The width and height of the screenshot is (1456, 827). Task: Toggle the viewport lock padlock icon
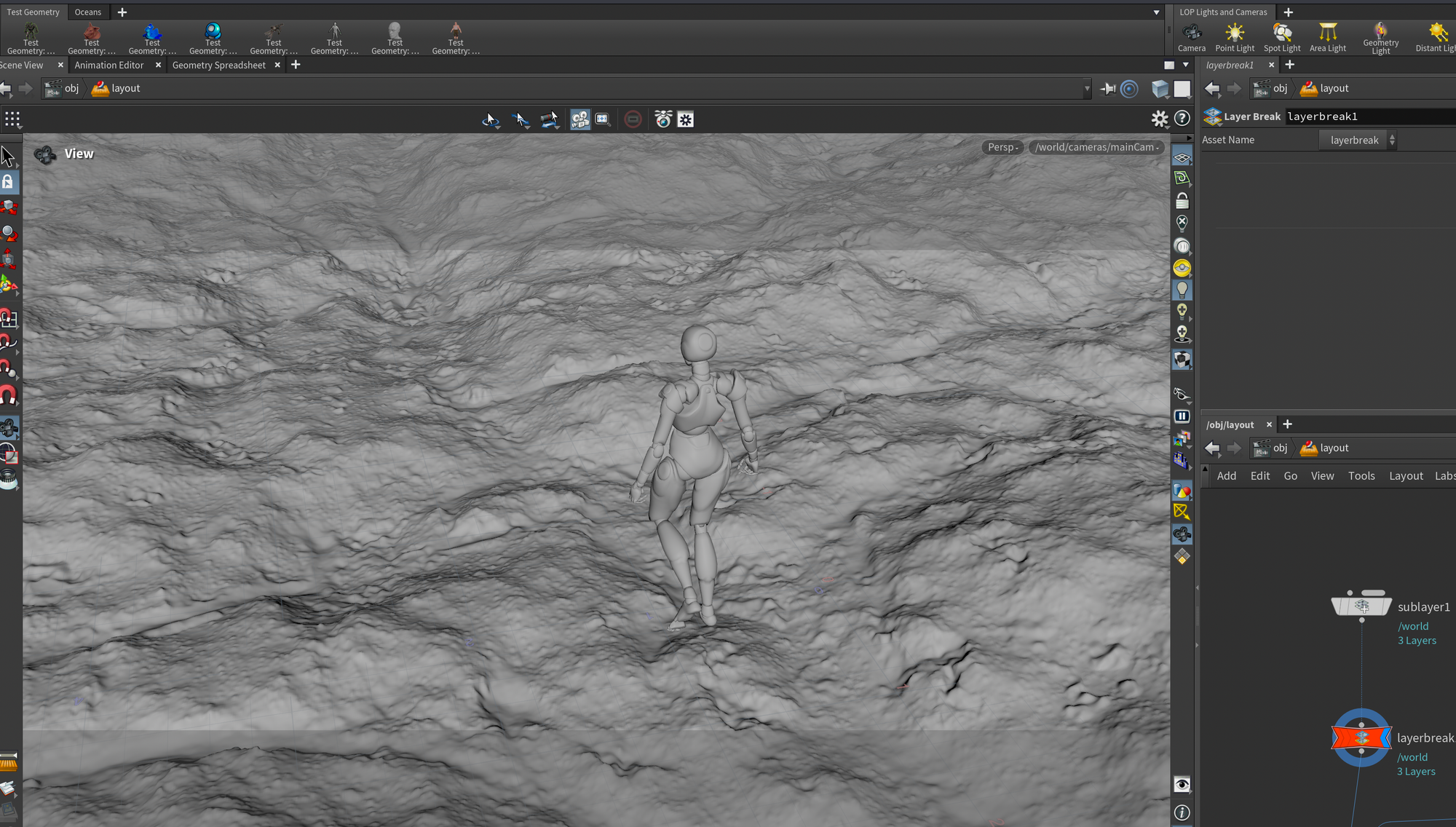[1182, 201]
